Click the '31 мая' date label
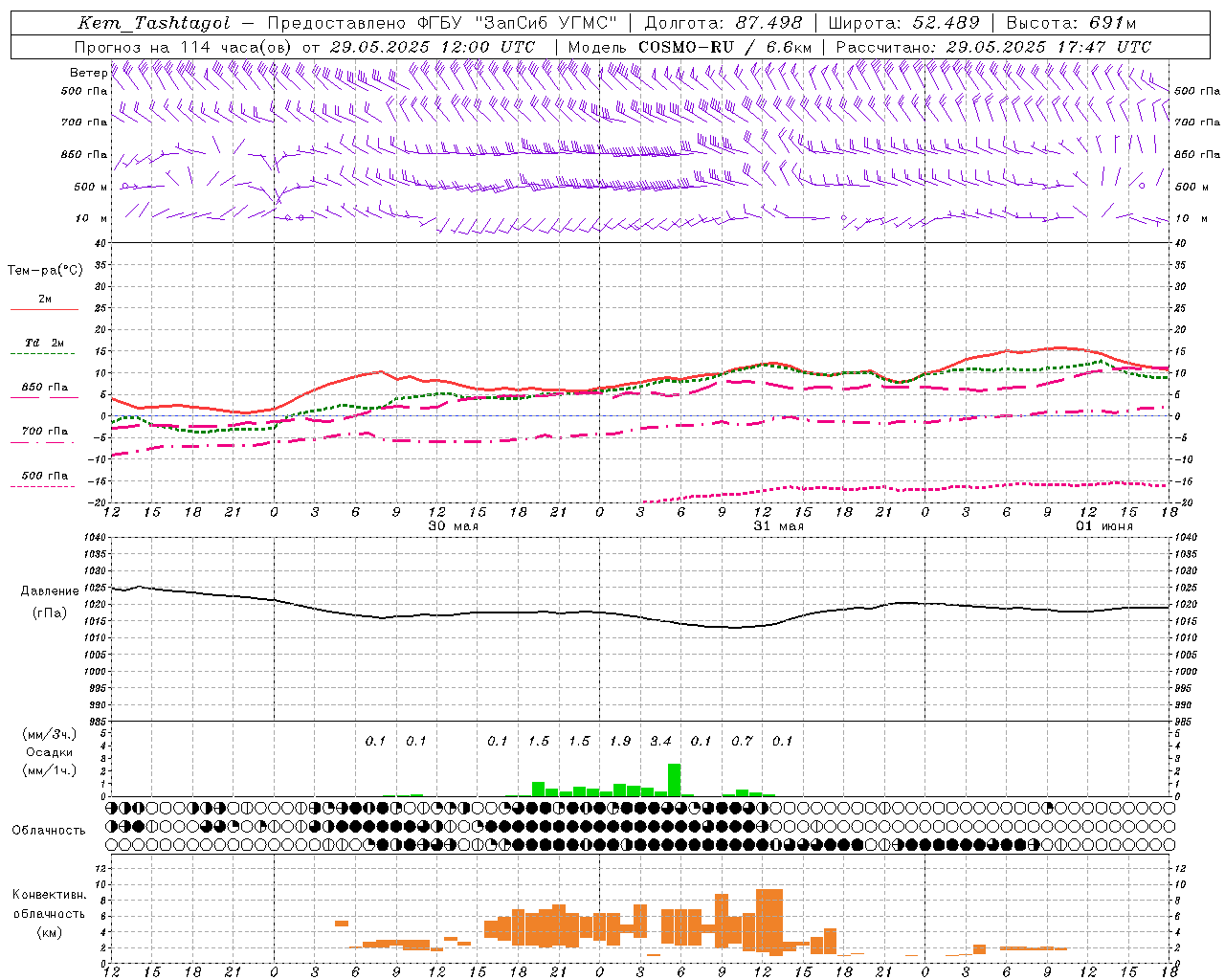 coord(778,526)
